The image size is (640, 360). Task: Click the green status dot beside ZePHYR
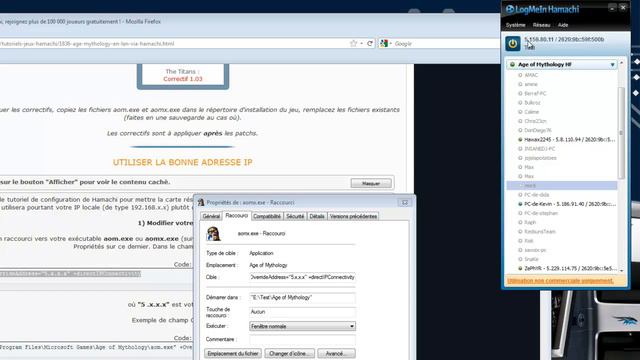click(520, 269)
